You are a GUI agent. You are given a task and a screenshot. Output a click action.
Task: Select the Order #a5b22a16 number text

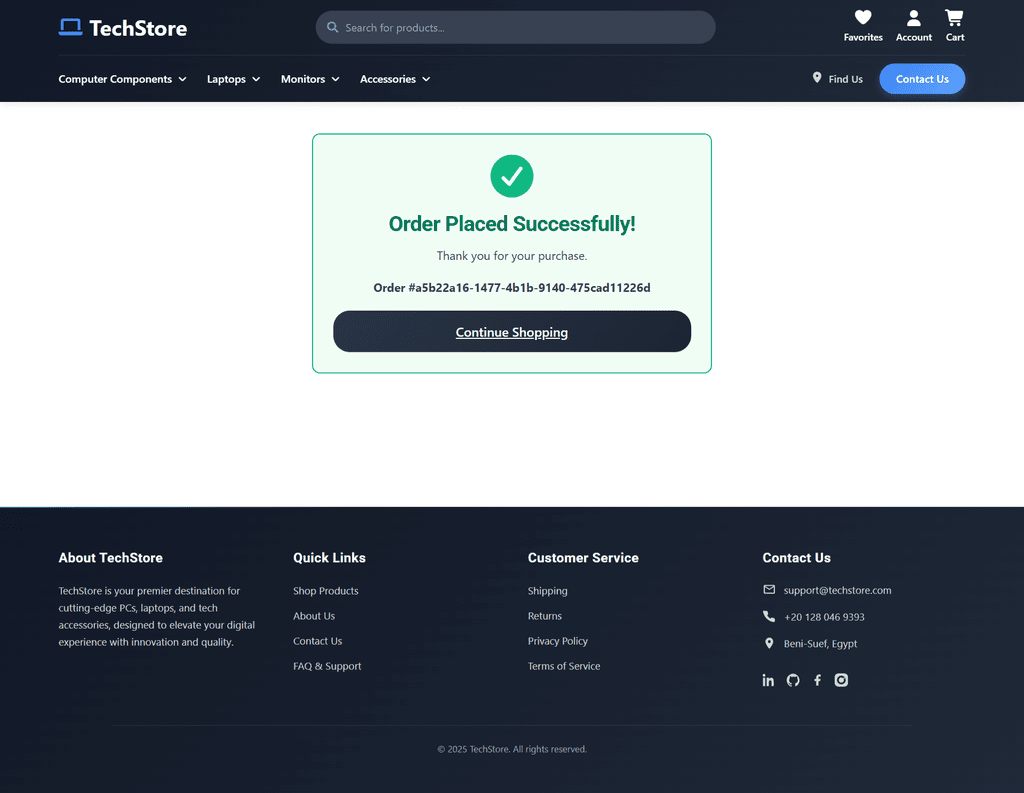pos(511,287)
